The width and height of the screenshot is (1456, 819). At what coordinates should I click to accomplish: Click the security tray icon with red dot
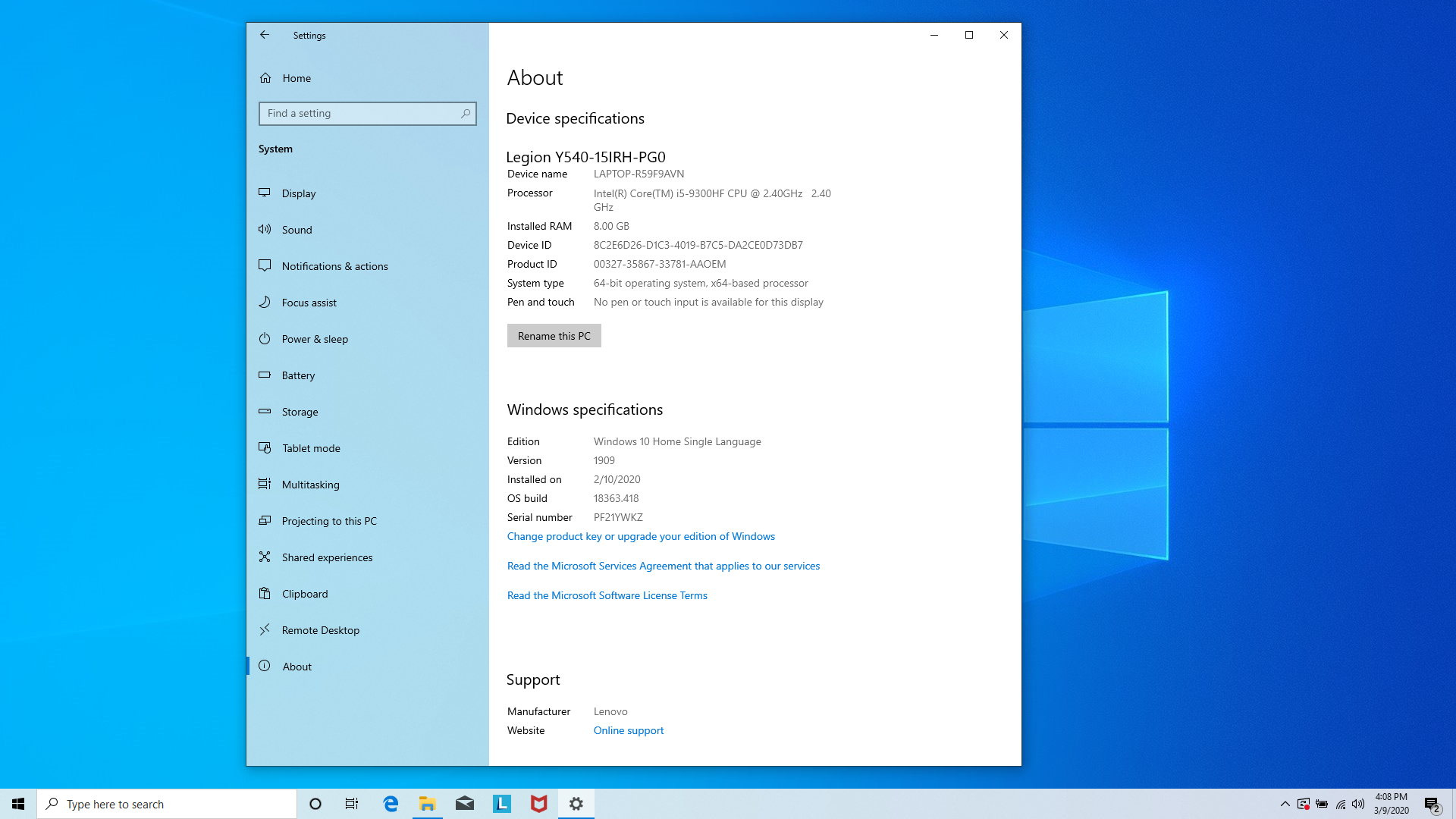click(1304, 804)
